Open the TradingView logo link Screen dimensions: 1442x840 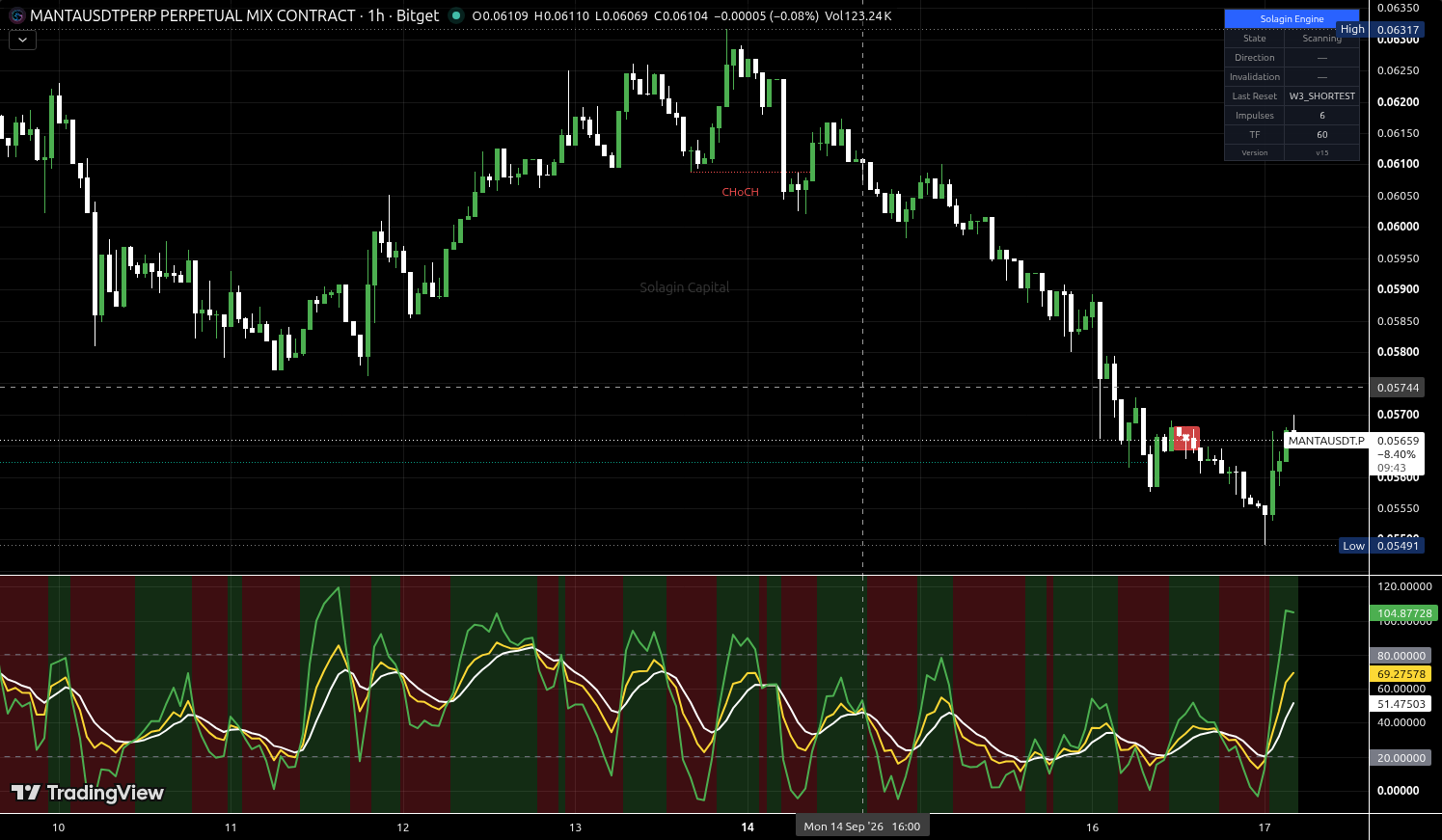tap(88, 793)
